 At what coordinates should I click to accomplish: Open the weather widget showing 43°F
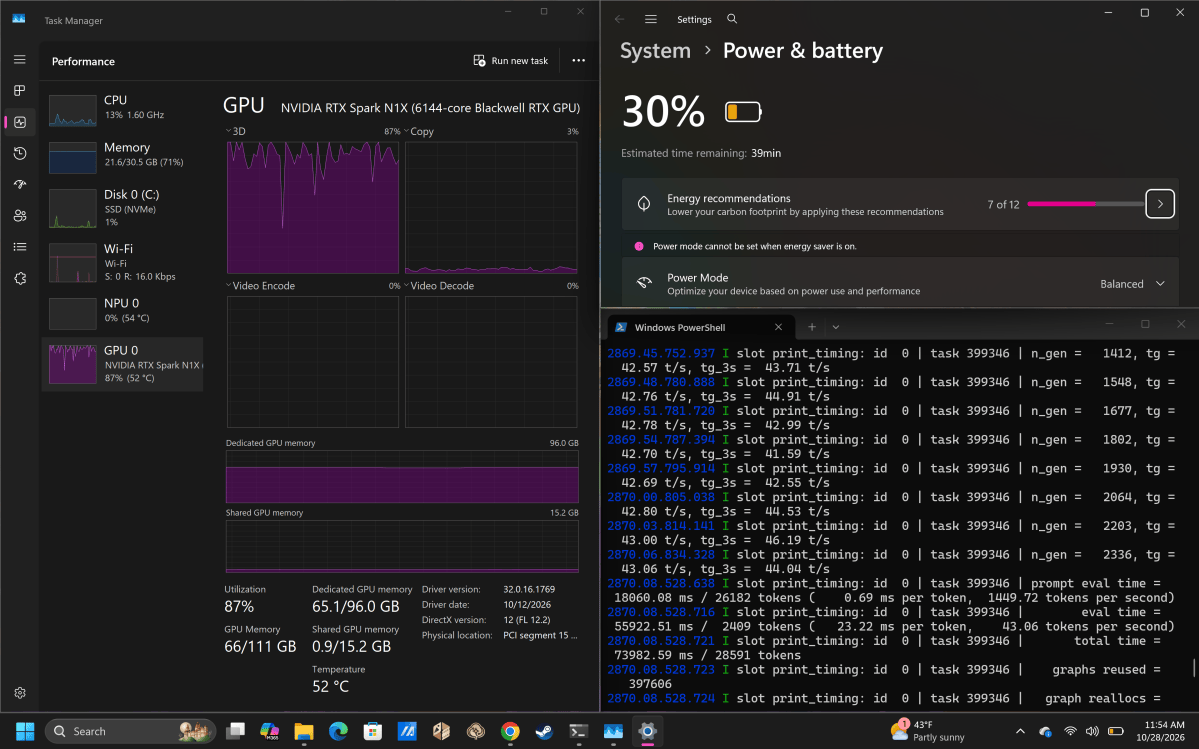point(928,731)
